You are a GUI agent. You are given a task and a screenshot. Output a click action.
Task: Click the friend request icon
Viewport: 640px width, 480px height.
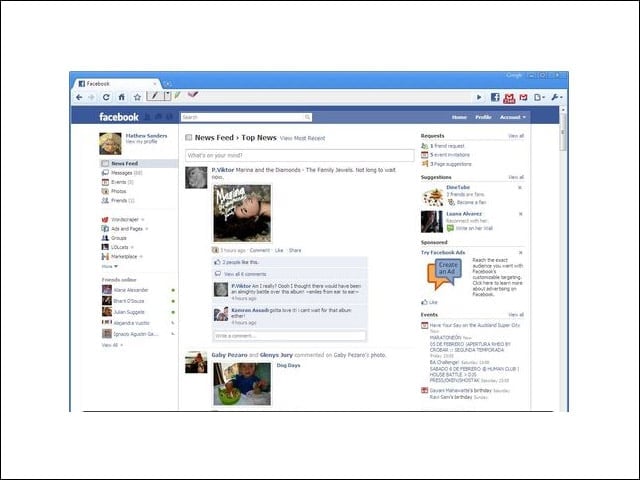[x=424, y=146]
